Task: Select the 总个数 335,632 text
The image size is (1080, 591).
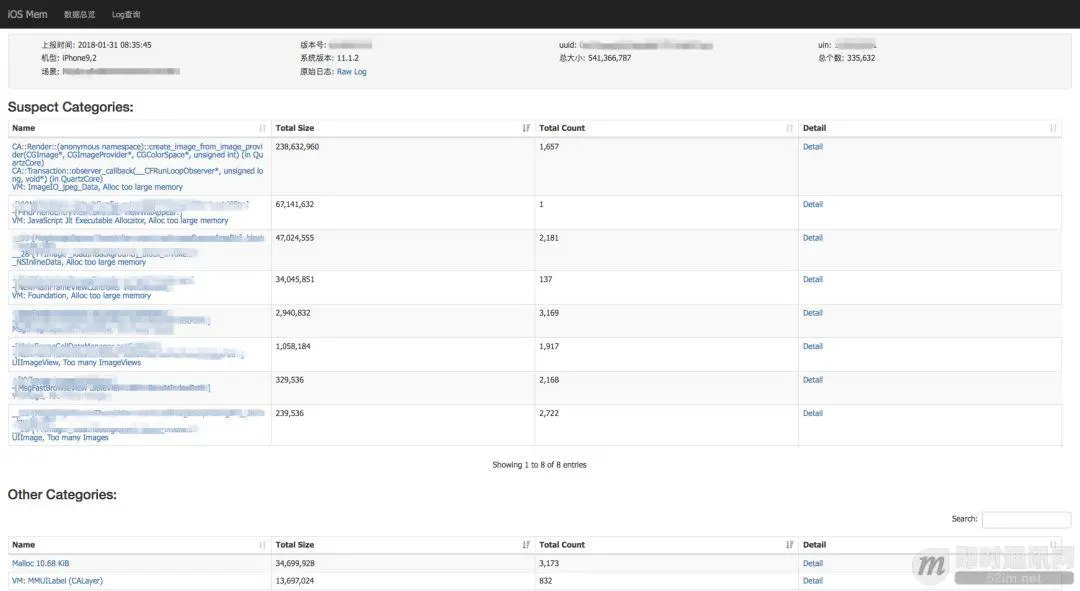Action: 847,58
